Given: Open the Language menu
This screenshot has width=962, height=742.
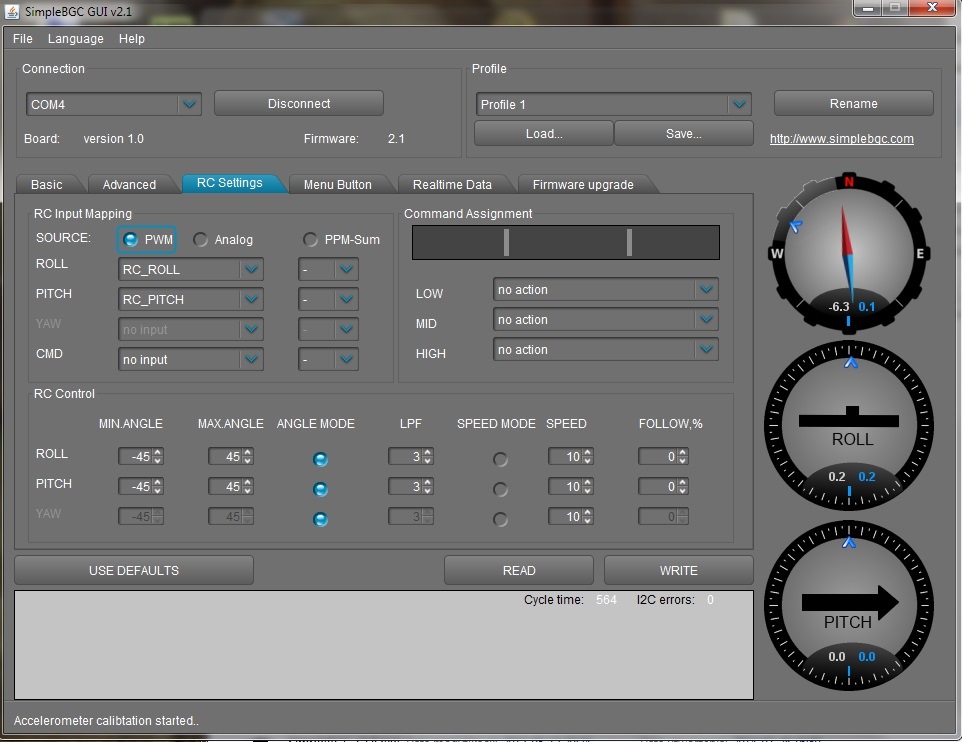Looking at the screenshot, I should click(75, 39).
